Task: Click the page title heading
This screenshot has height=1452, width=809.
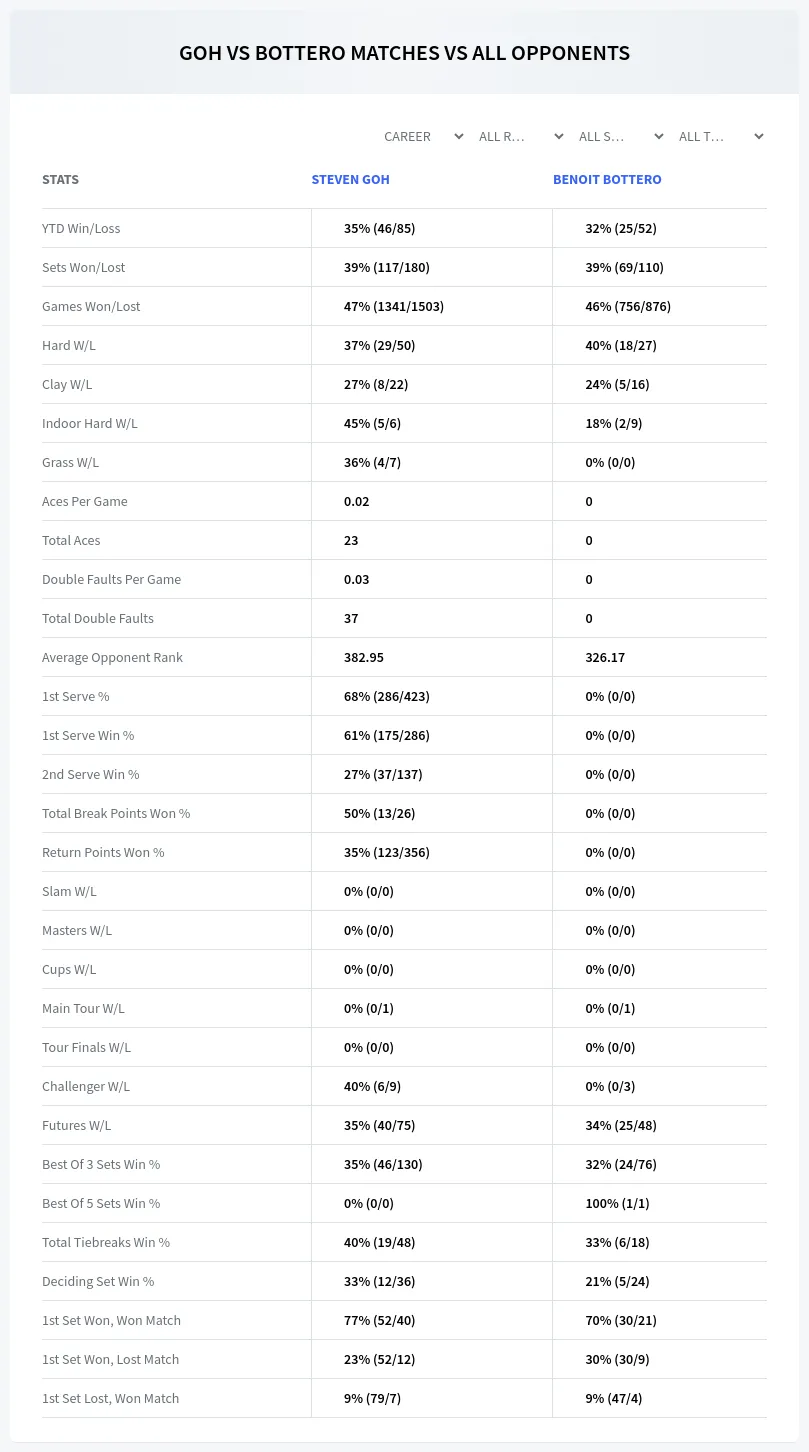Action: (x=404, y=53)
